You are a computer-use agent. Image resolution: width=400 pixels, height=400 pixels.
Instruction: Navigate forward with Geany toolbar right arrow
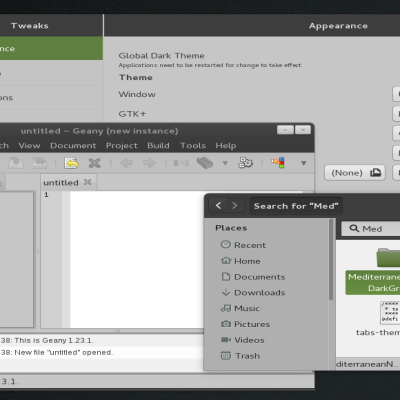coord(149,163)
